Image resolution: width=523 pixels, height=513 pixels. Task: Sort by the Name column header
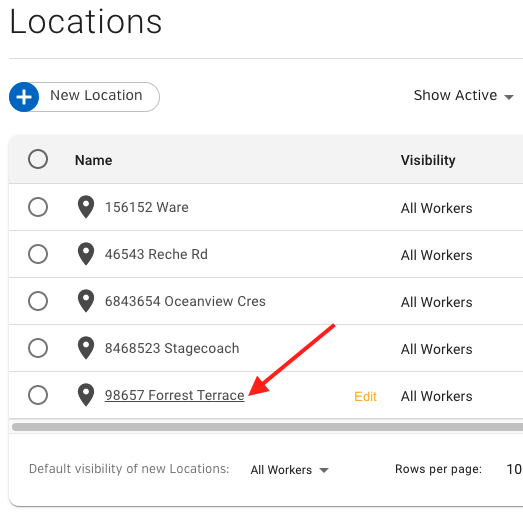tap(93, 160)
